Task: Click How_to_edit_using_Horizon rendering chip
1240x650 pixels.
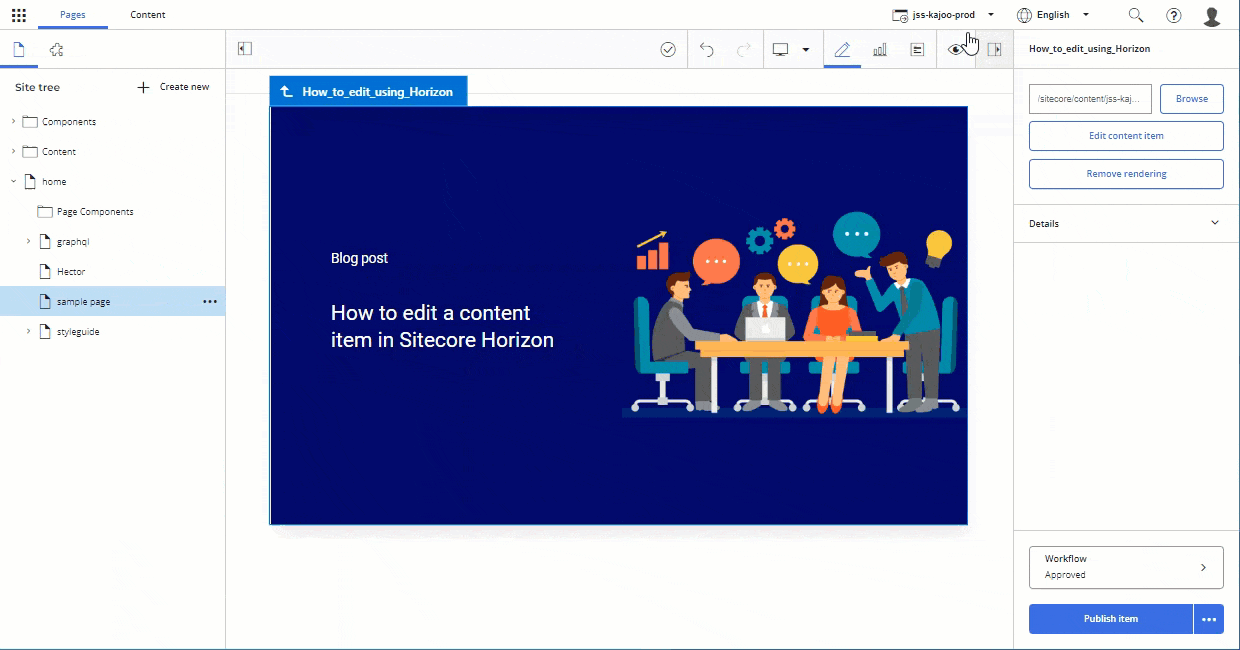Action: pos(368,91)
